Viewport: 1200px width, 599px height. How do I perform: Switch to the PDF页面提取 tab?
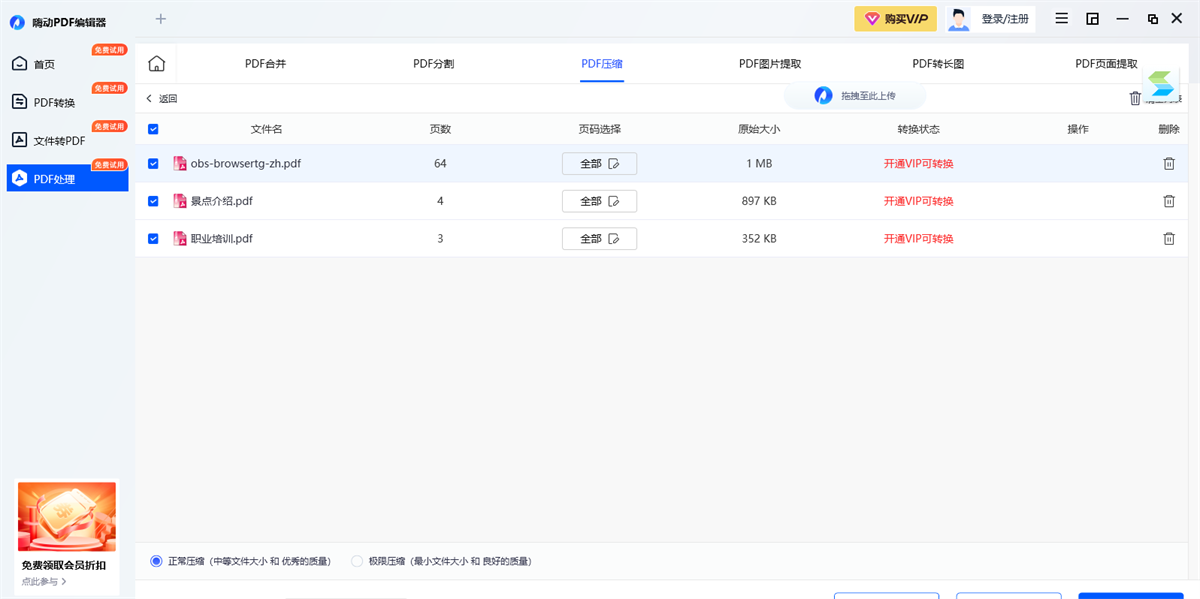pos(1106,64)
